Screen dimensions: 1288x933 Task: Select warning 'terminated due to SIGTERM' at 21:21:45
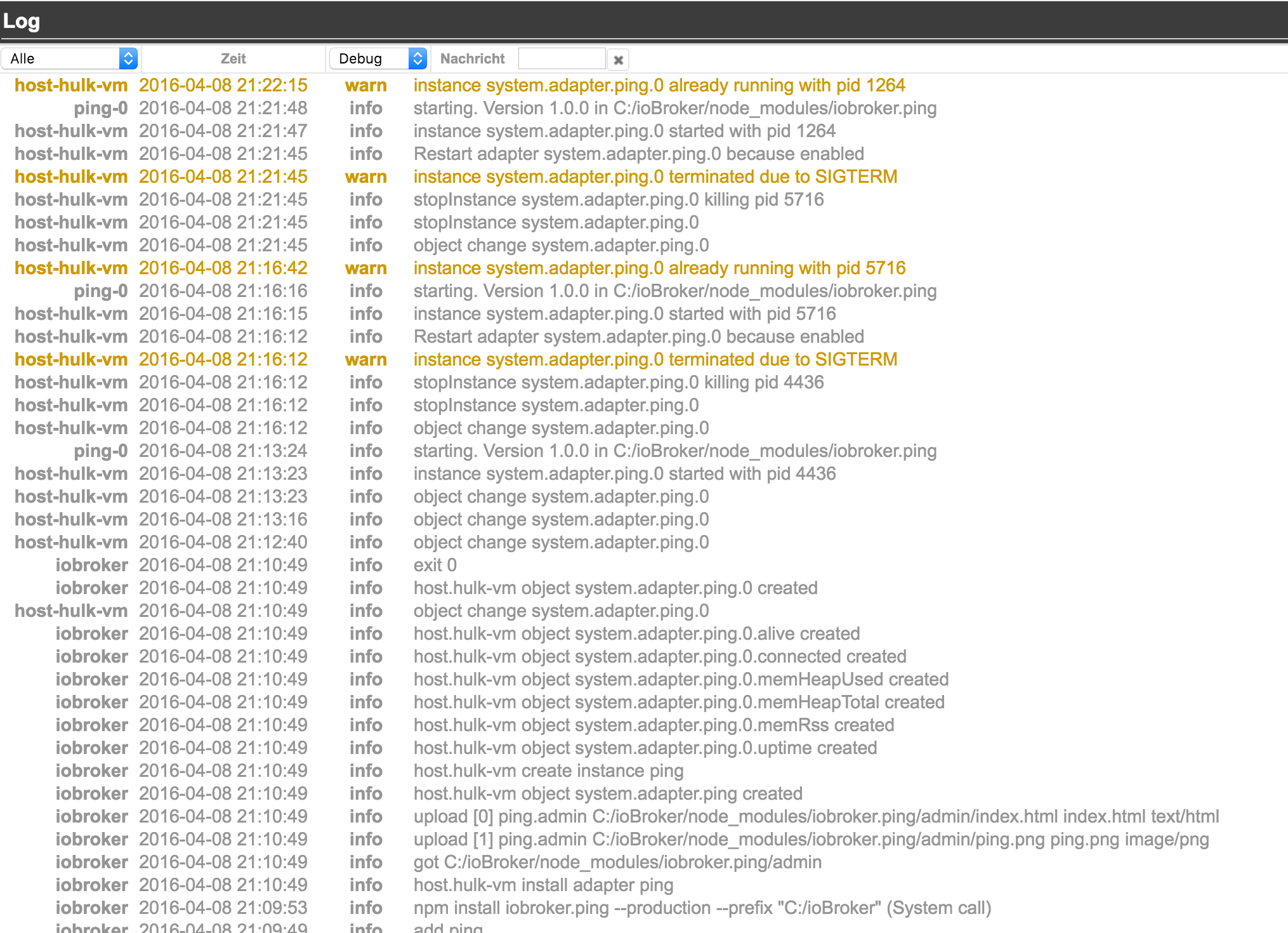(x=655, y=176)
